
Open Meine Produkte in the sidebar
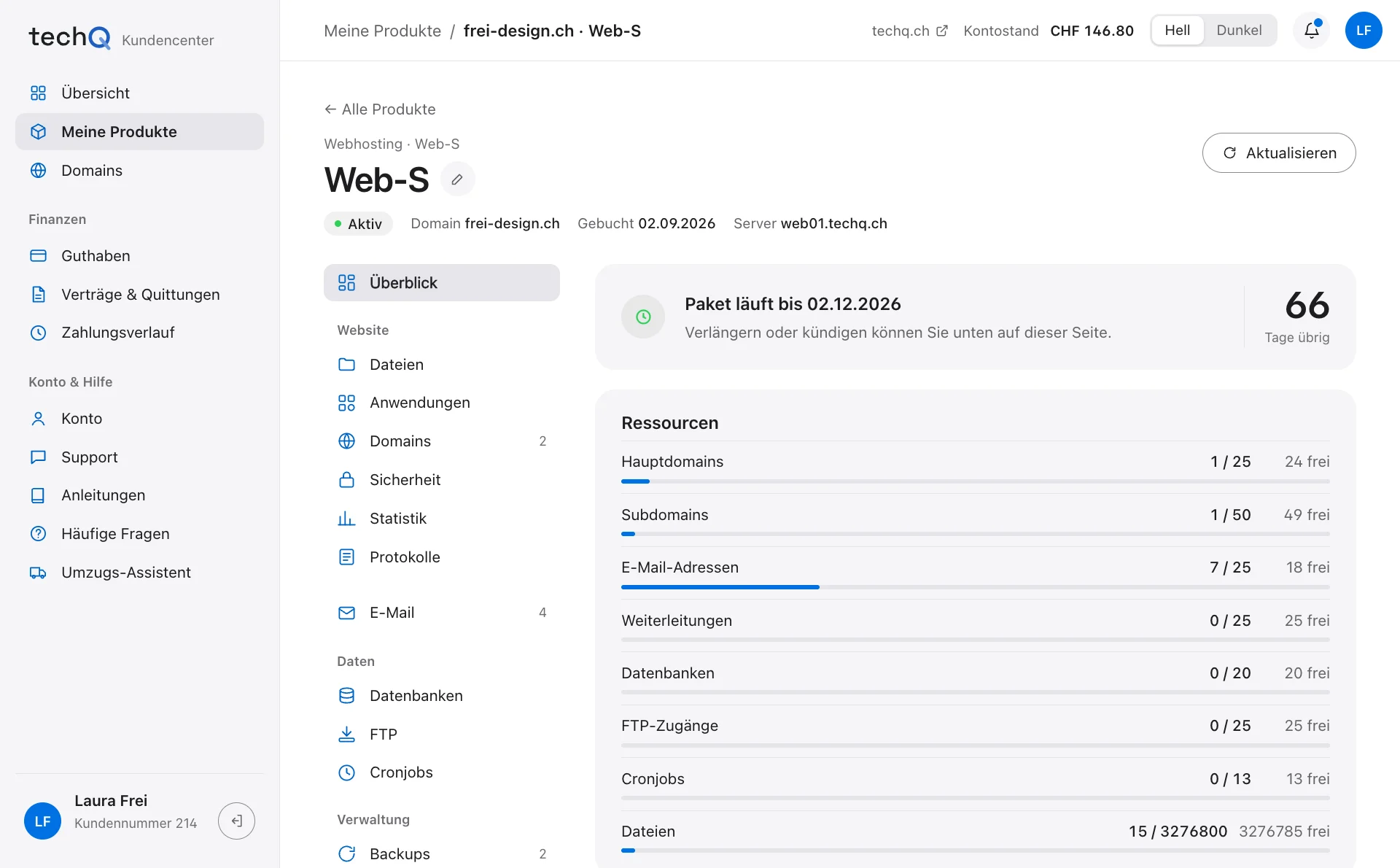click(x=139, y=132)
